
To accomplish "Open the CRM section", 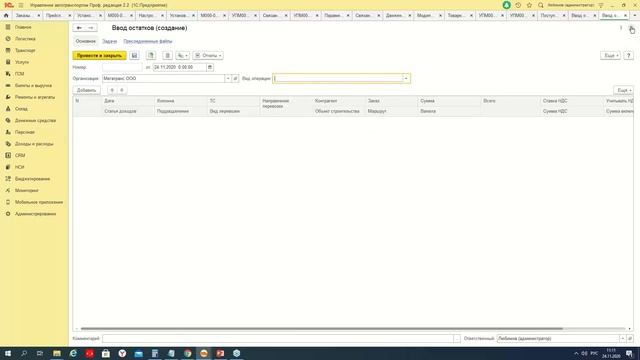I will coord(20,156).
